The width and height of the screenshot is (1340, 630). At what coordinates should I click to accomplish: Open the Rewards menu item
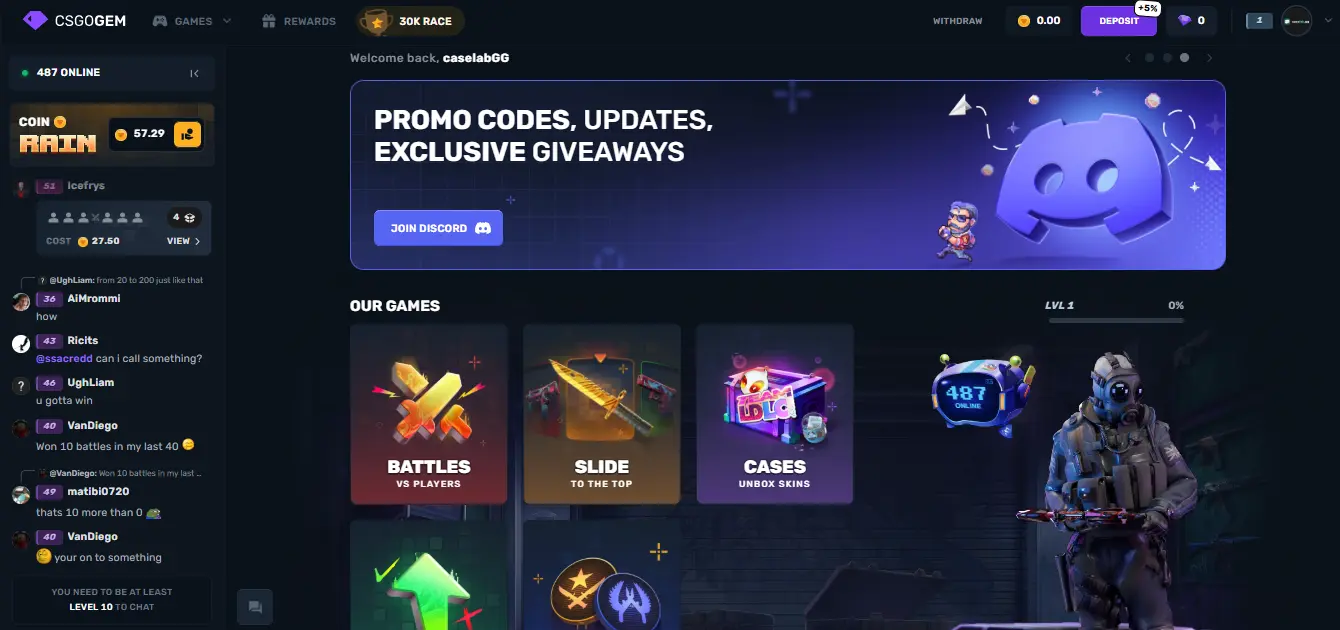pos(298,21)
